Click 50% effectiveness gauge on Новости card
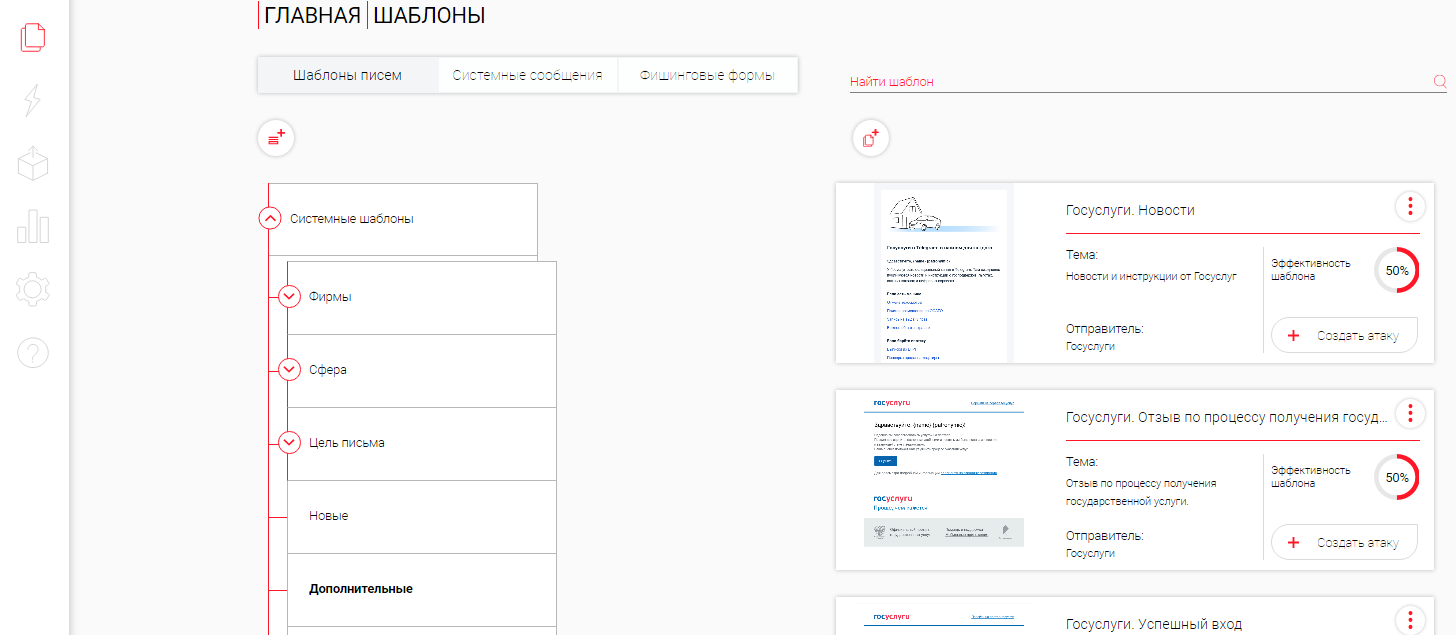 coord(1396,270)
